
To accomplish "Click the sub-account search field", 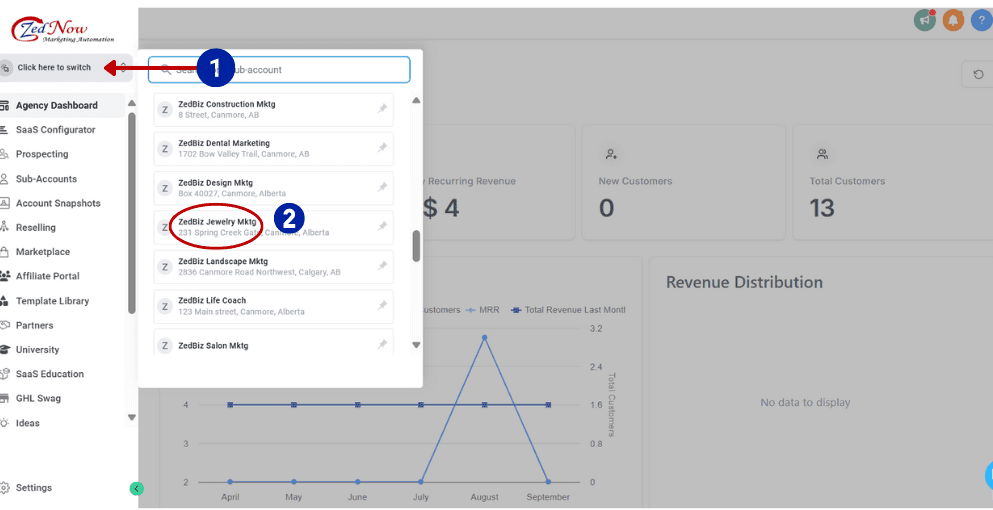I will pyautogui.click(x=279, y=70).
